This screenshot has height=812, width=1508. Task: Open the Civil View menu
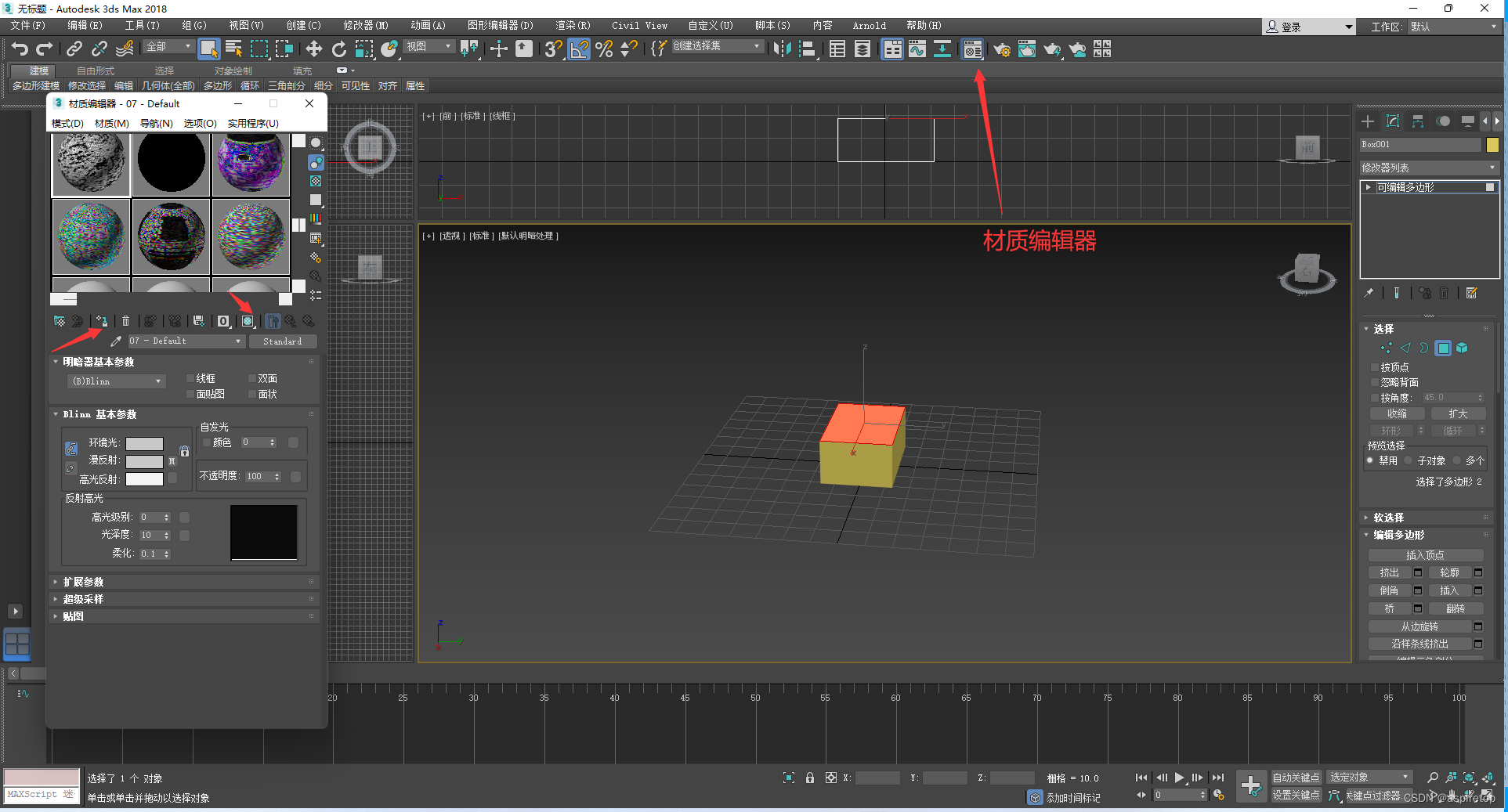coord(638,25)
